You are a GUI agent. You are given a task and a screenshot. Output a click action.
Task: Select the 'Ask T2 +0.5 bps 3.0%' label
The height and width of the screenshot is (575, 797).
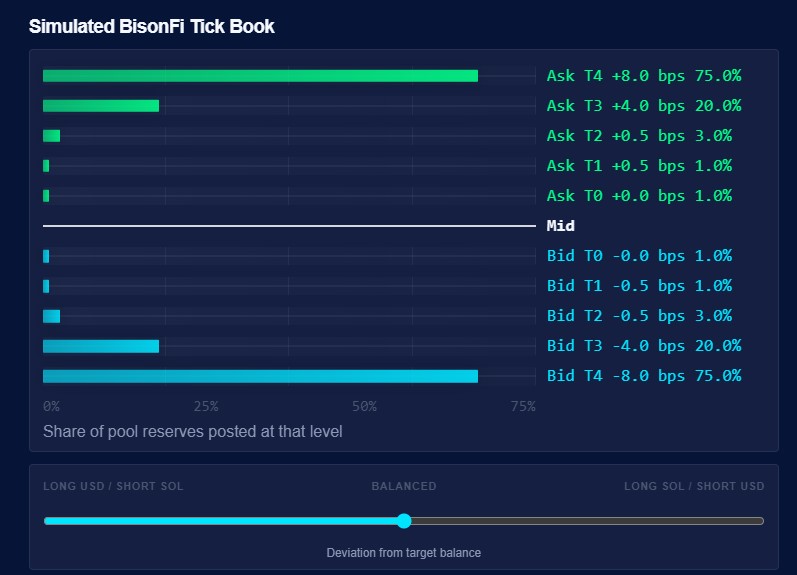(x=639, y=136)
